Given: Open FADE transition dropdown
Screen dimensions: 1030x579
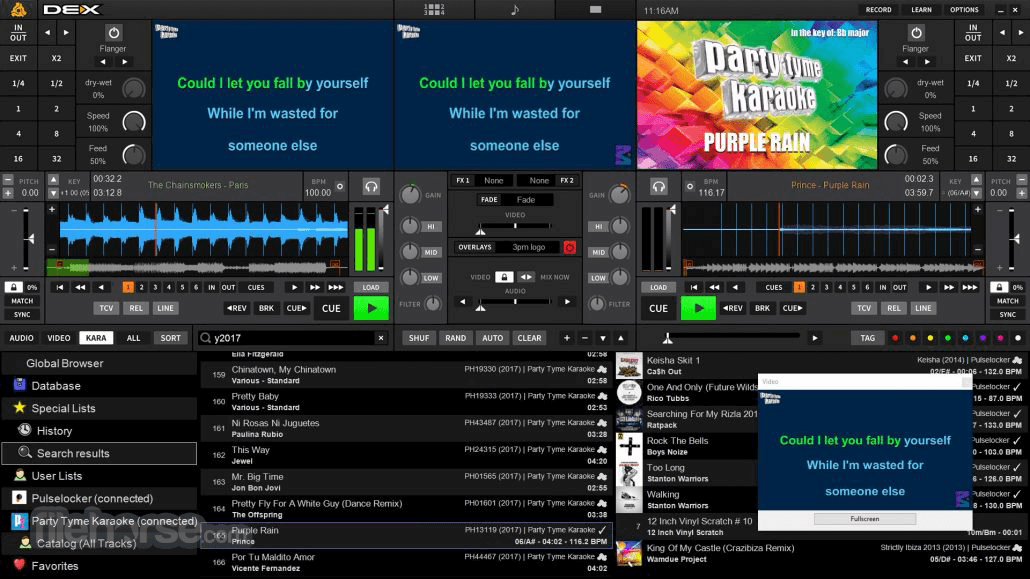Looking at the screenshot, I should (x=526, y=200).
